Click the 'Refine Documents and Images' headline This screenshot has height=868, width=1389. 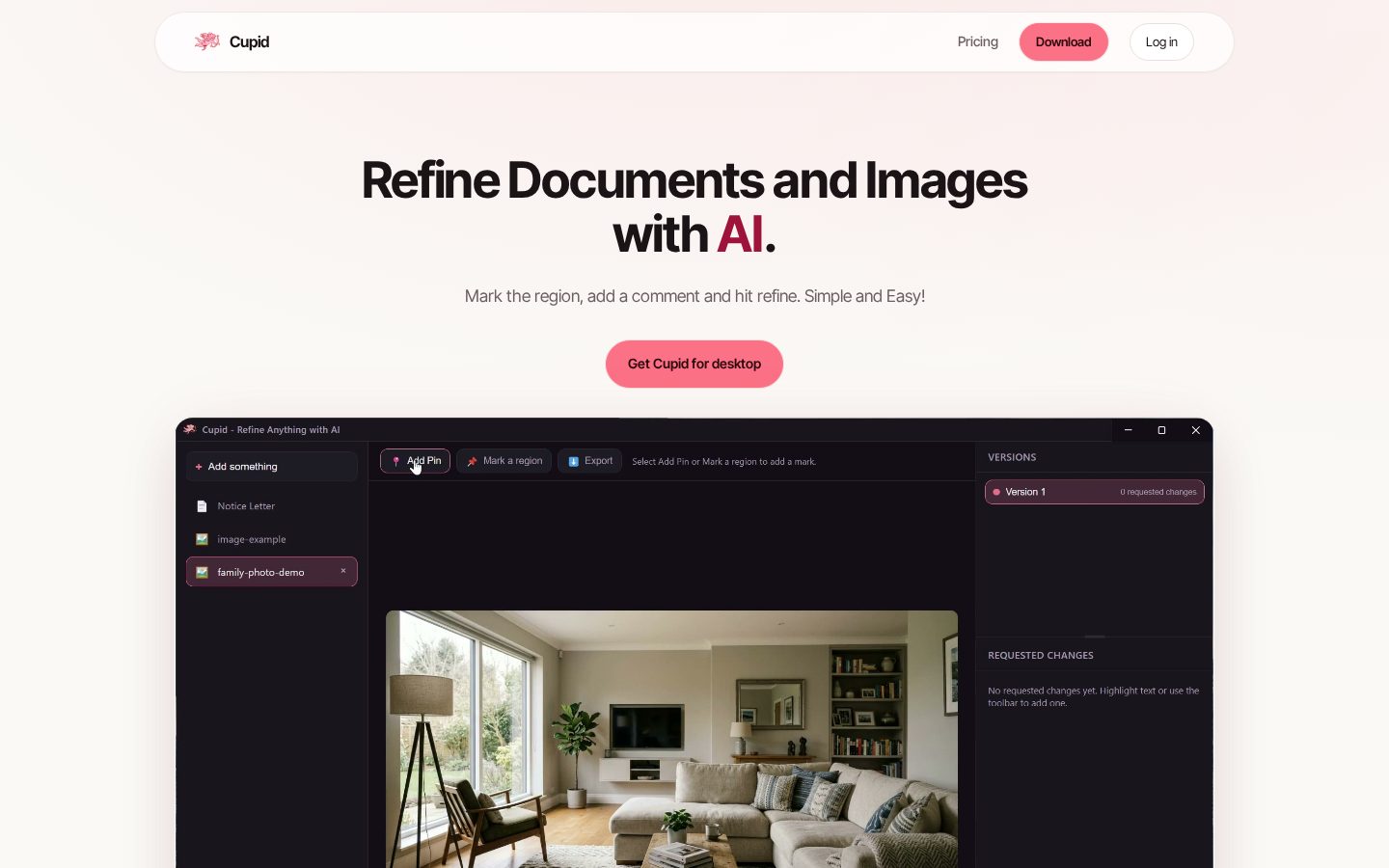pyautogui.click(x=694, y=206)
